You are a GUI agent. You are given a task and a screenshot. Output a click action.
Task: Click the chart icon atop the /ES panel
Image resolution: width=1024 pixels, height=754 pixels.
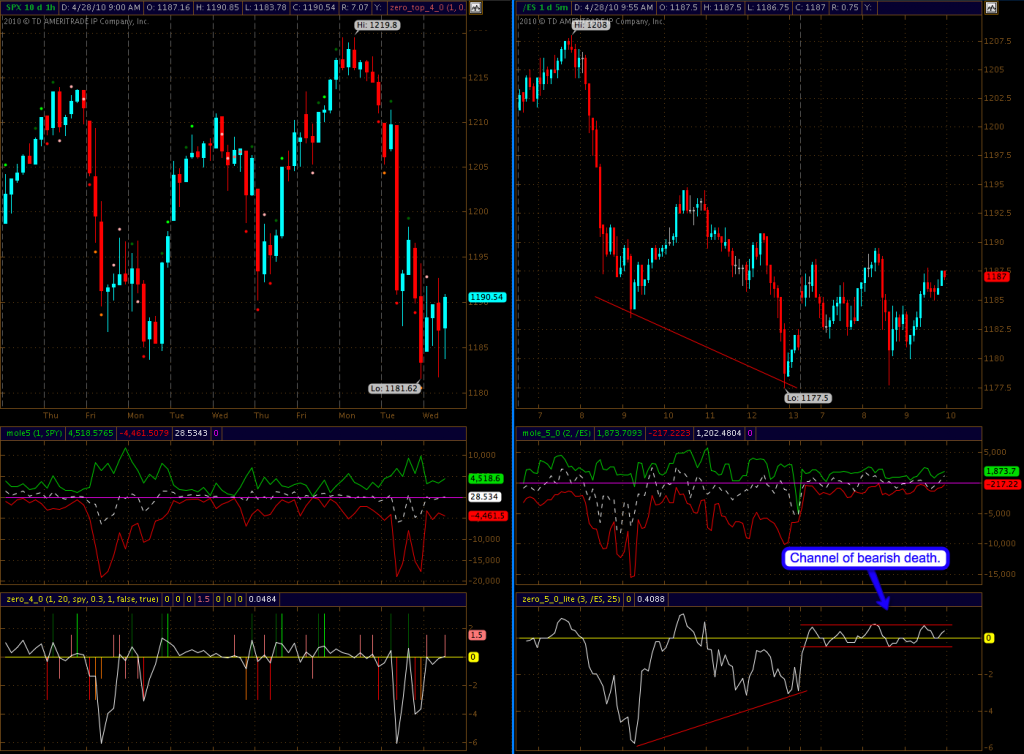tap(990, 7)
